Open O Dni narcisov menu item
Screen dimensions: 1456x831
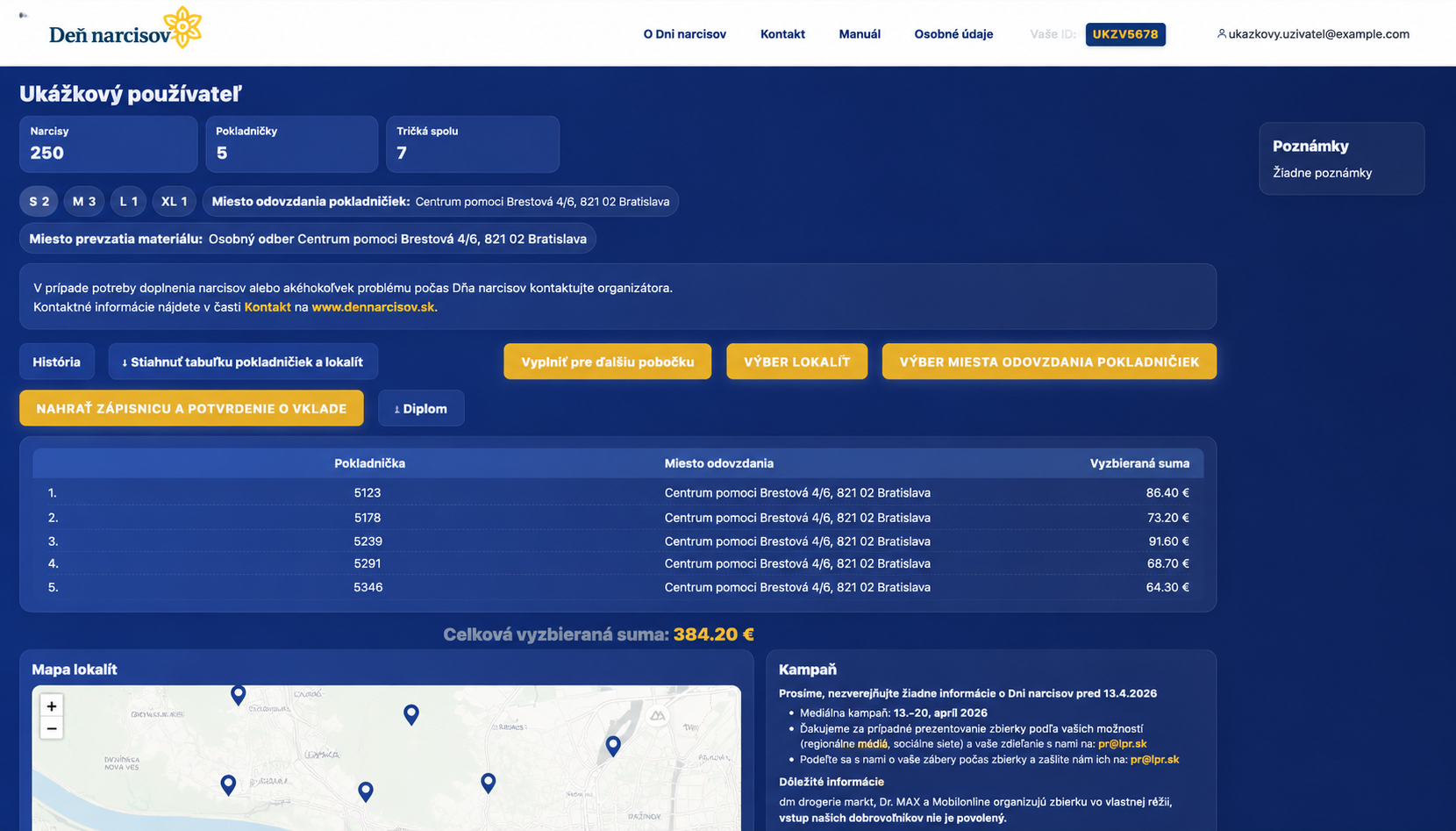coord(684,34)
